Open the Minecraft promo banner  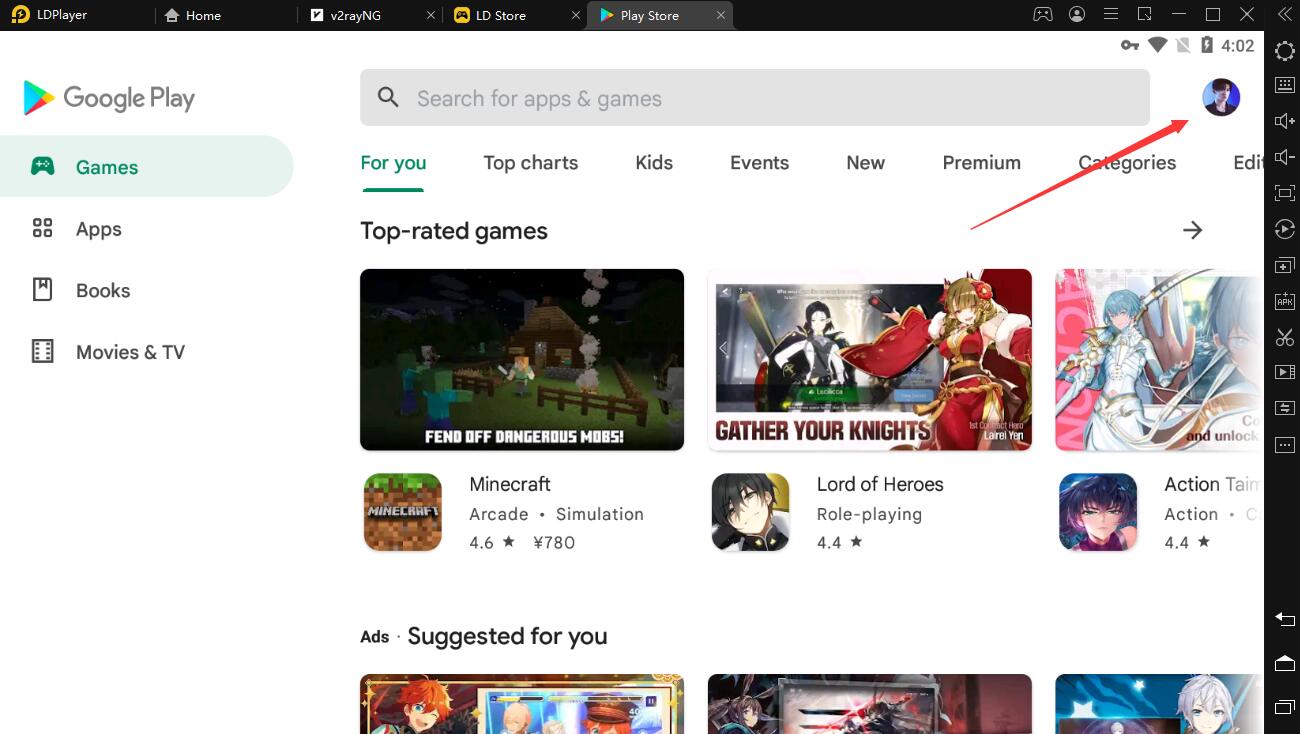[522, 360]
